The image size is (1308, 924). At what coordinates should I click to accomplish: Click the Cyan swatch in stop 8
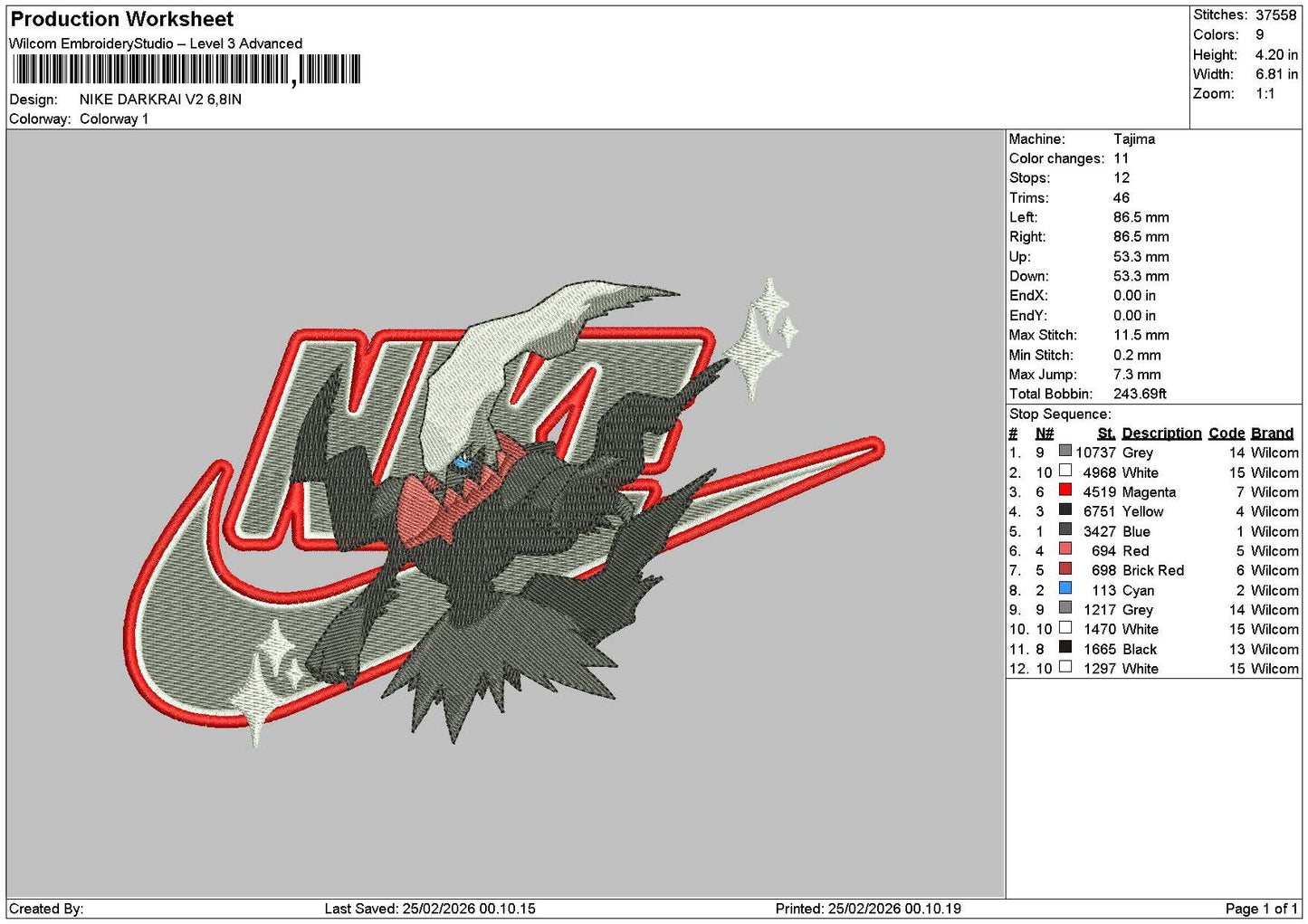point(1065,589)
